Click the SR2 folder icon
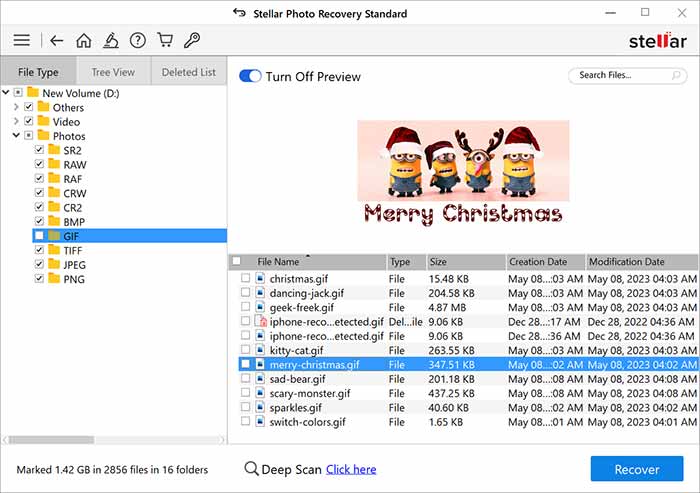 point(54,150)
